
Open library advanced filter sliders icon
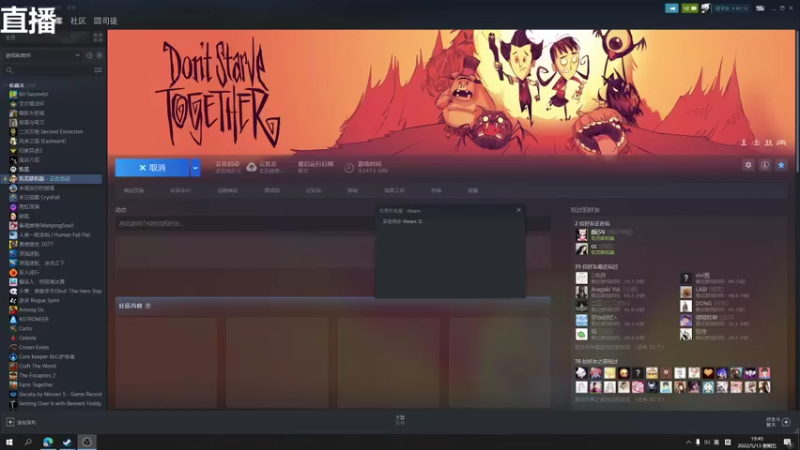pyautogui.click(x=97, y=70)
